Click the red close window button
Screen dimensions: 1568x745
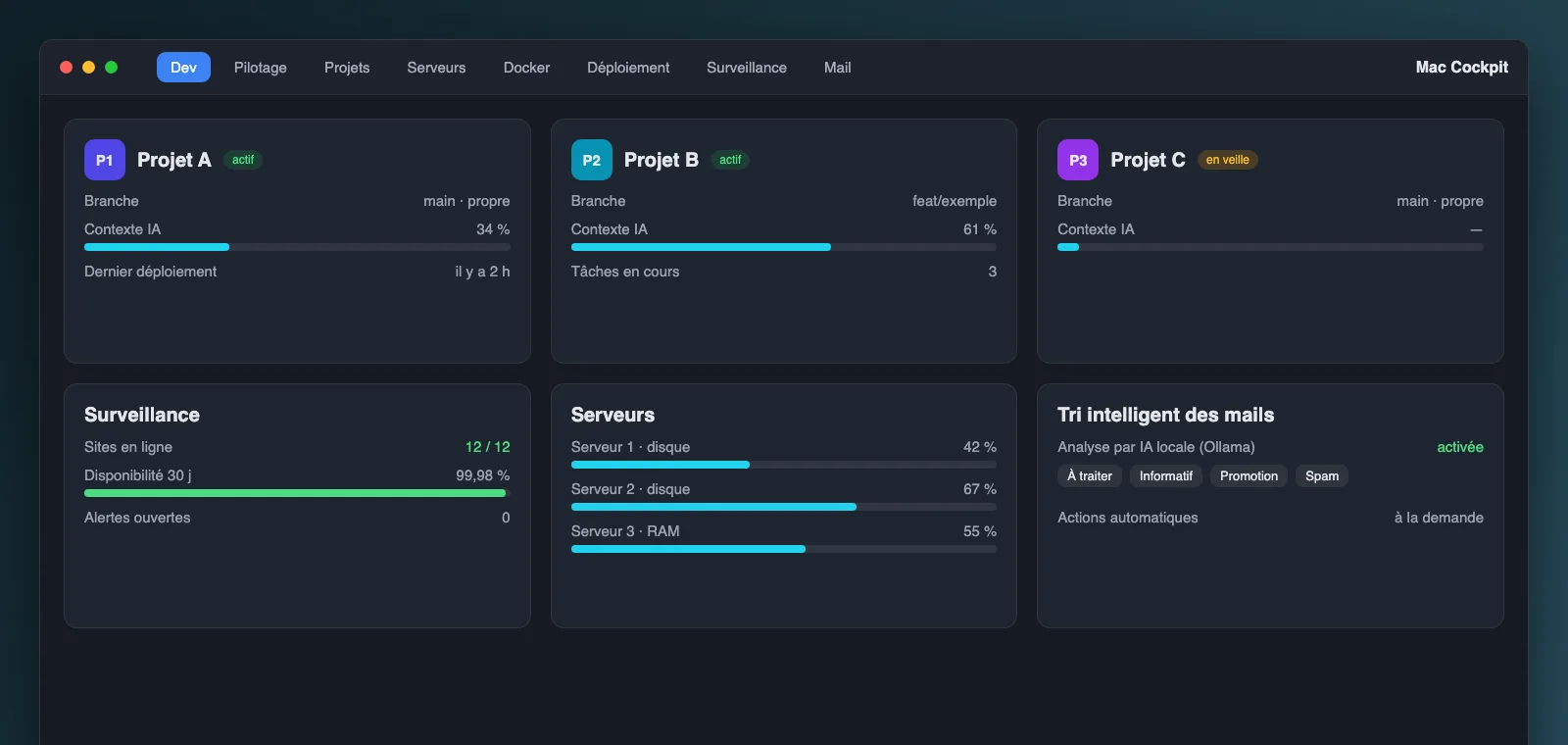pos(67,67)
